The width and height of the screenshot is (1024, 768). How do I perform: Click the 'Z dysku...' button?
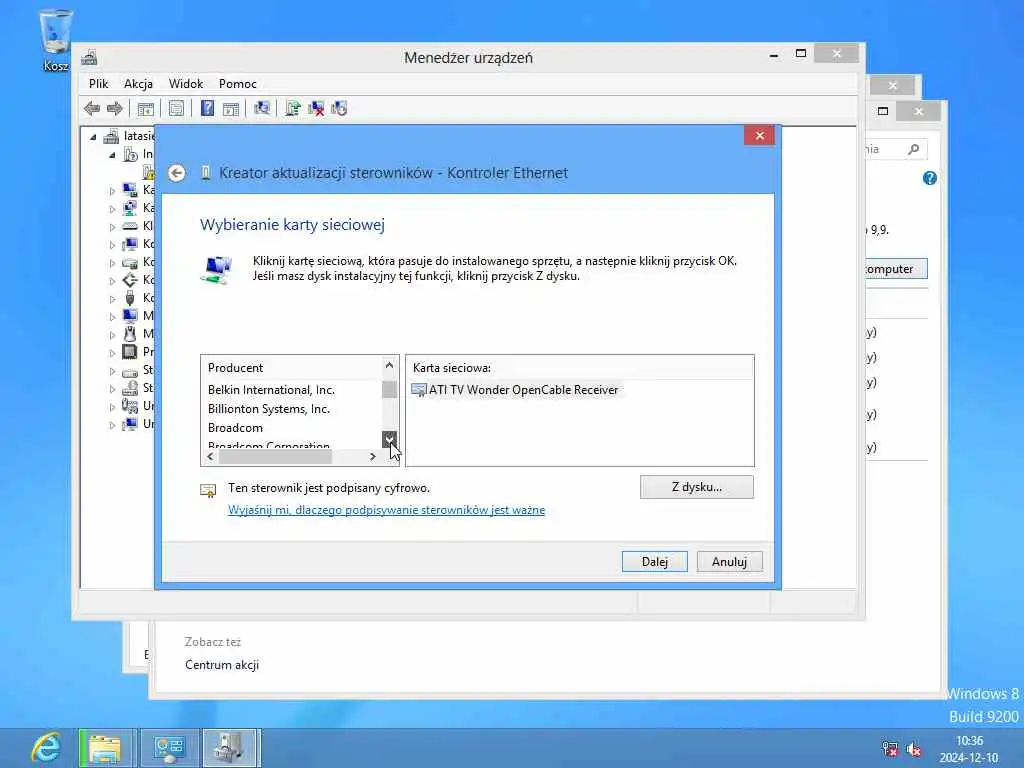pyautogui.click(x=697, y=487)
